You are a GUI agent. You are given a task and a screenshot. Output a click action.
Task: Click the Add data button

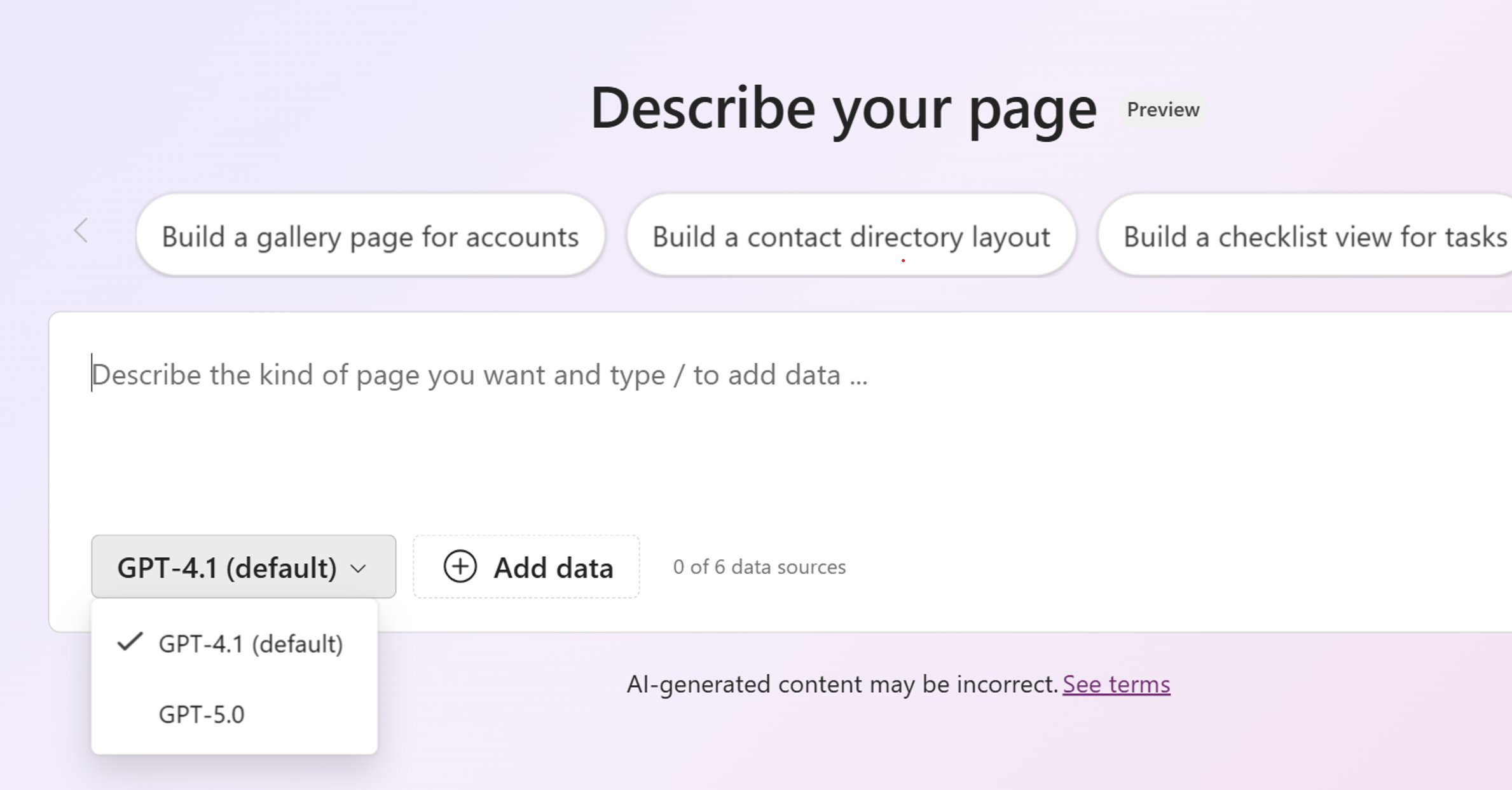(x=526, y=567)
